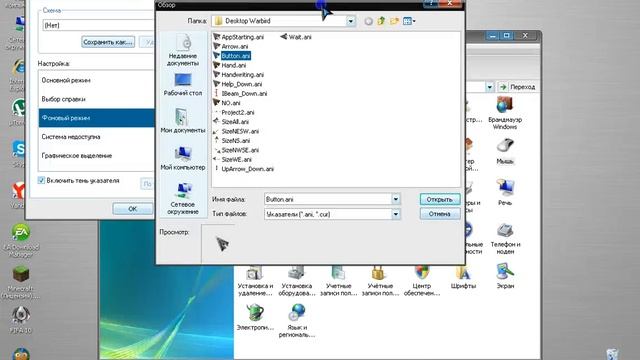The width and height of the screenshot is (640, 360).
Task: Open EA Download Manager desktop icon
Action: (x=20, y=241)
